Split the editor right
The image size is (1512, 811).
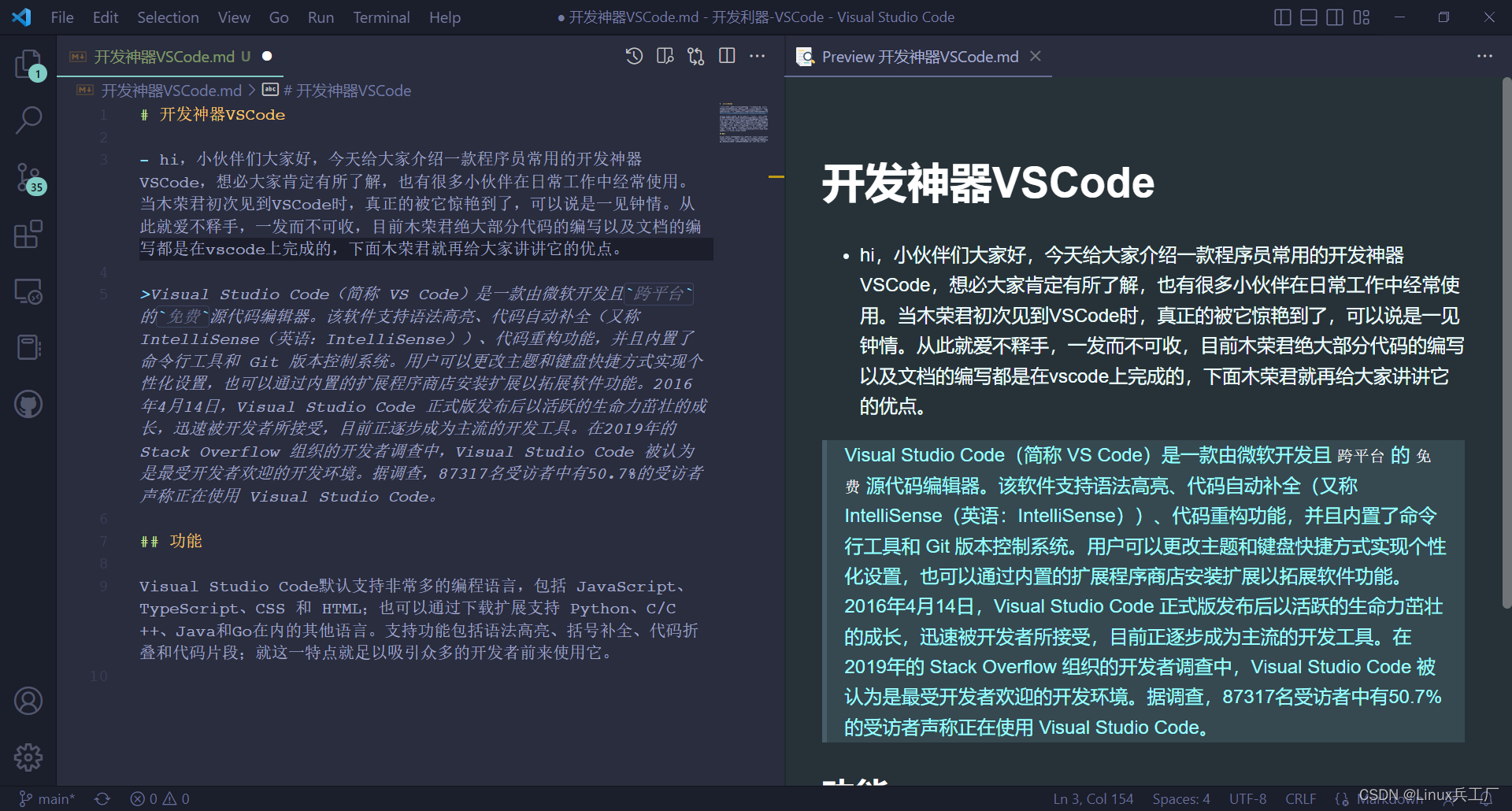tap(727, 56)
